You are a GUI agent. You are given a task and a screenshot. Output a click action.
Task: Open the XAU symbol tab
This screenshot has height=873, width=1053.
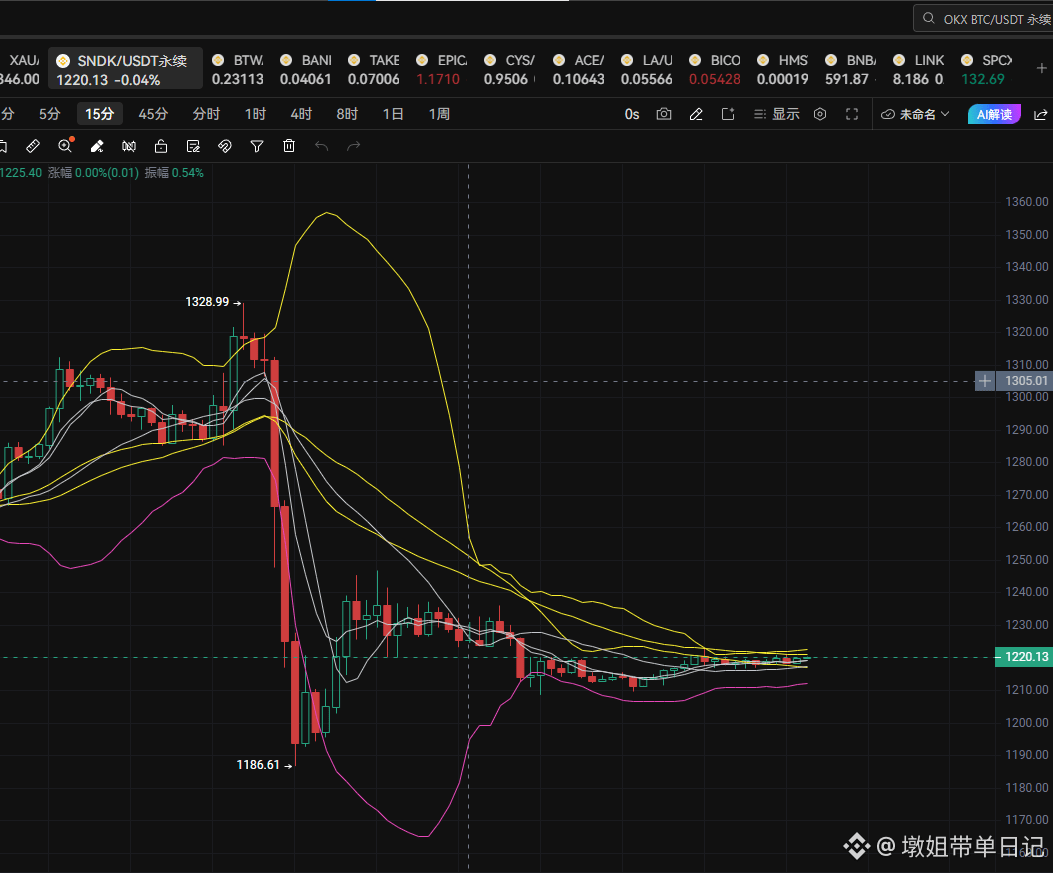pos(20,68)
